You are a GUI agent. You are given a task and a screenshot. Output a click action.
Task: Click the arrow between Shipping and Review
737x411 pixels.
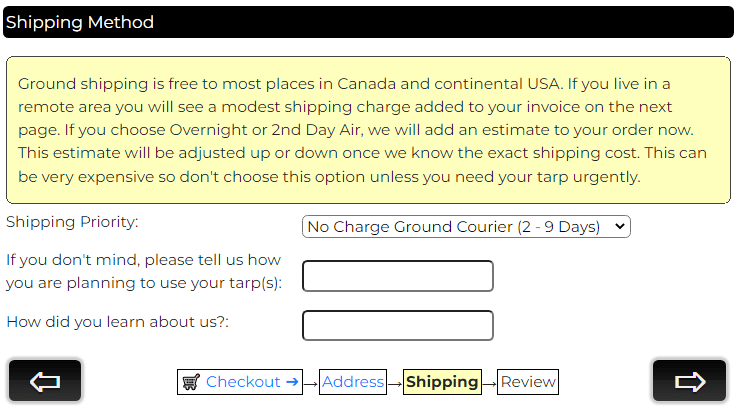tap(489, 382)
